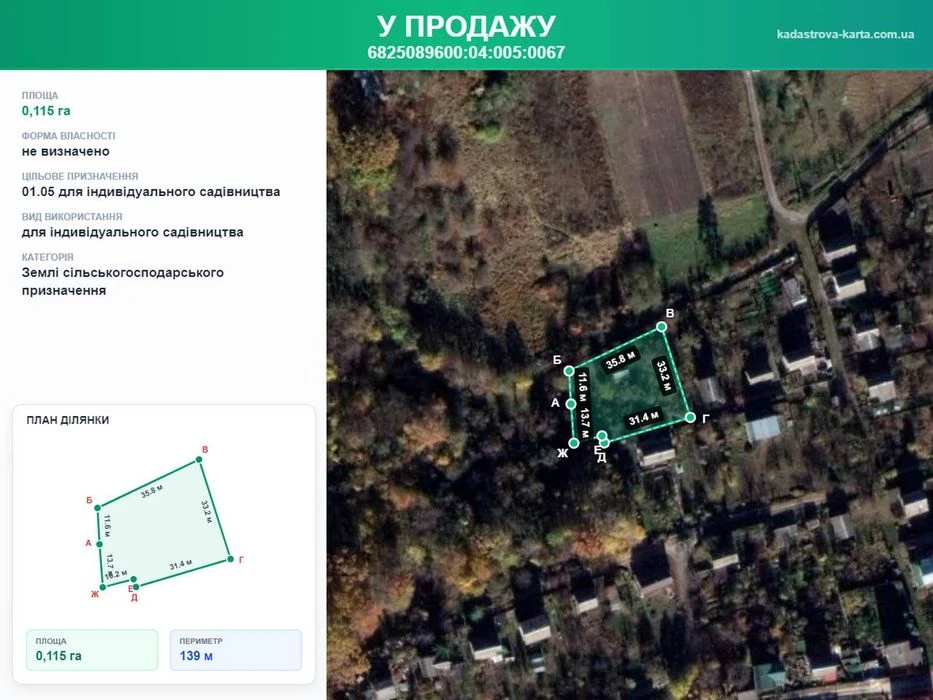Screen dimensions: 933x700
Task: Click the 0,115 га area value under ПЛОЩА
Action: click(46, 111)
